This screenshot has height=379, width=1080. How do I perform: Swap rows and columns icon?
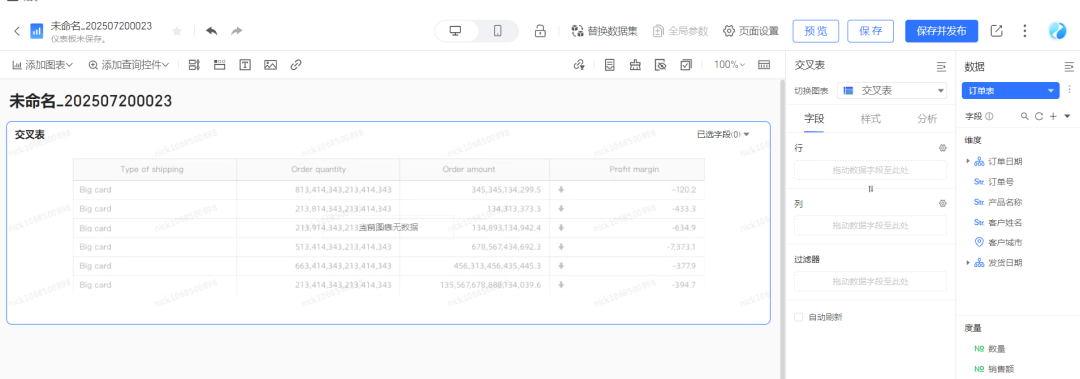pyautogui.click(x=871, y=188)
